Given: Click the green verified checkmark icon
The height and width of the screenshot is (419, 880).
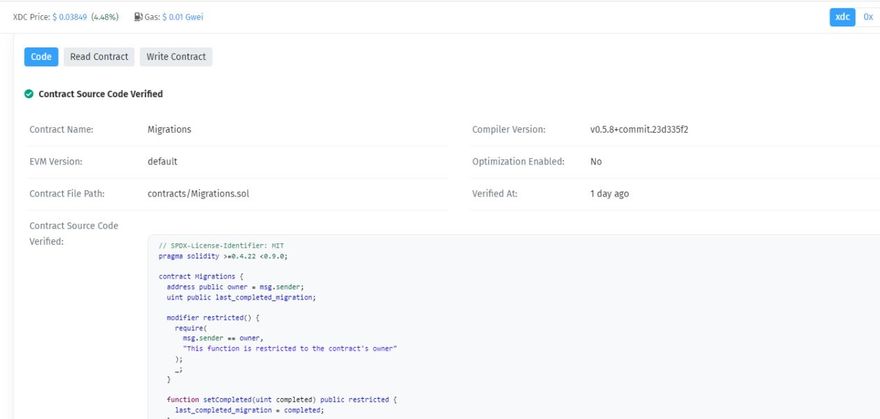Looking at the screenshot, I should 29,94.
